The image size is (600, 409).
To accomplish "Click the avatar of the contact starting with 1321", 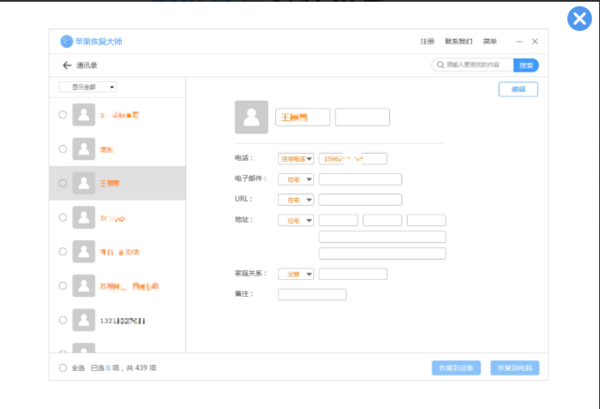I will pyautogui.click(x=84, y=320).
